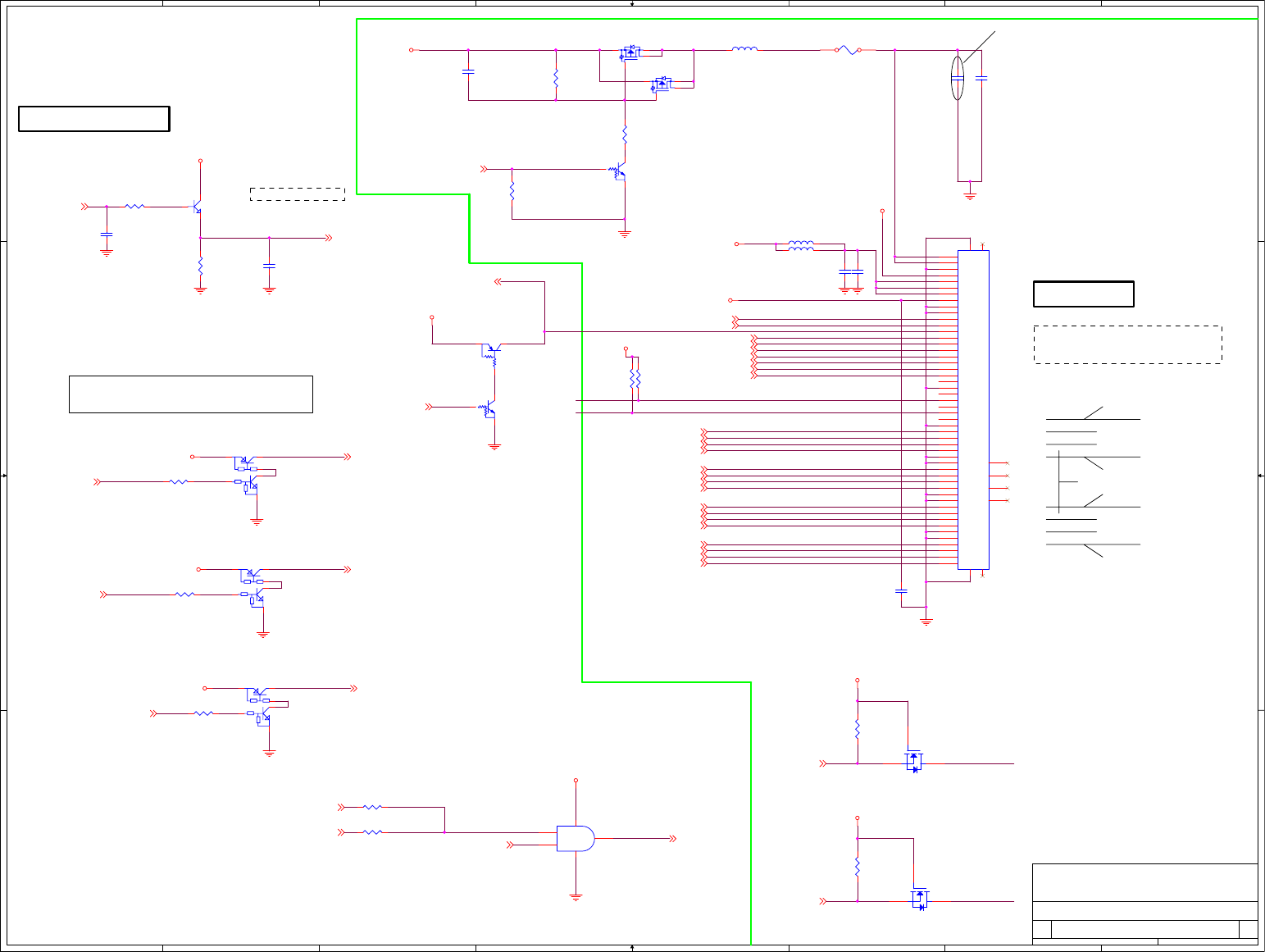Click the tall blue connector rectangle
The image size is (1265, 952).
[973, 410]
